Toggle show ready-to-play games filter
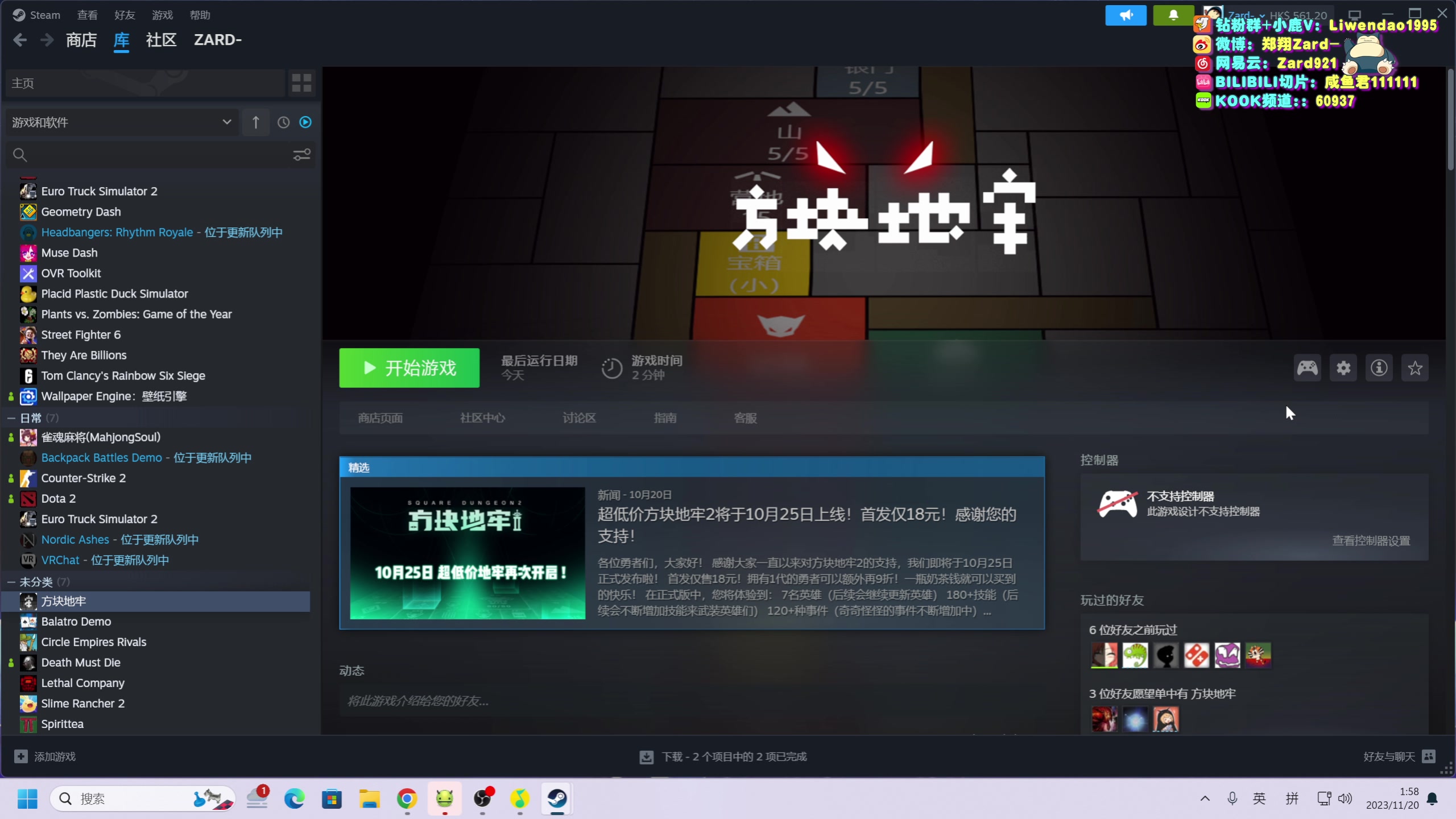The image size is (1456, 819). point(305,122)
